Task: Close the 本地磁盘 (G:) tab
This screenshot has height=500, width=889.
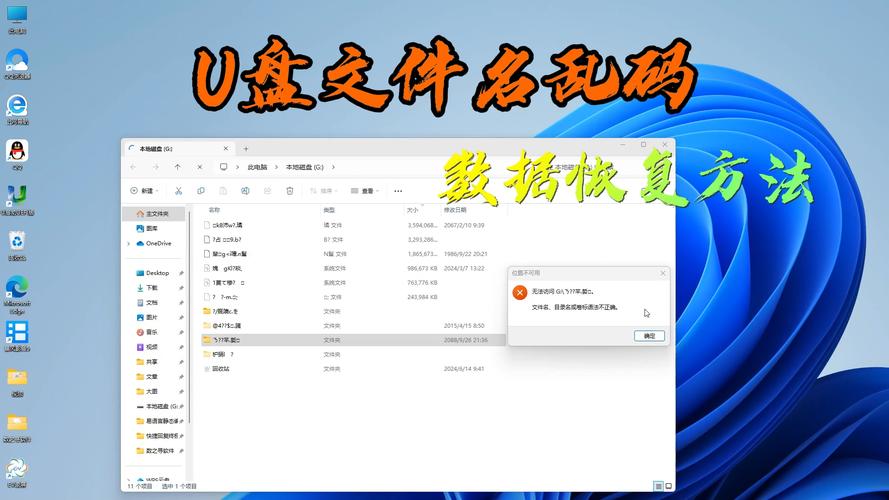Action: pyautogui.click(x=226, y=149)
